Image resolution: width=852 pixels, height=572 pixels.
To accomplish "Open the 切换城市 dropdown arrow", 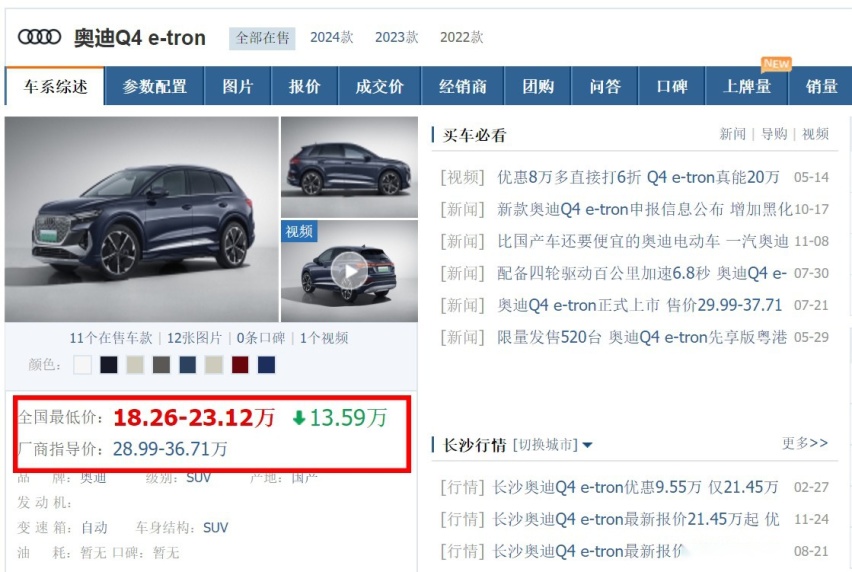I will pyautogui.click(x=587, y=445).
